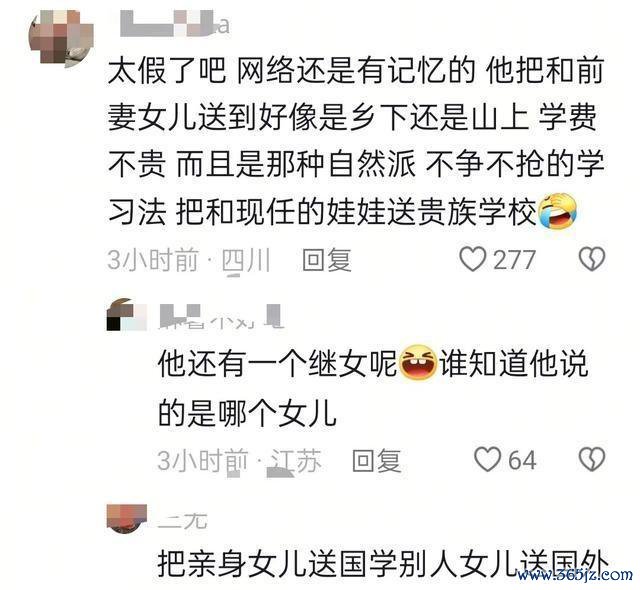
Task: Tap the broken heart on the stepdaughter reply
Action: point(592,459)
